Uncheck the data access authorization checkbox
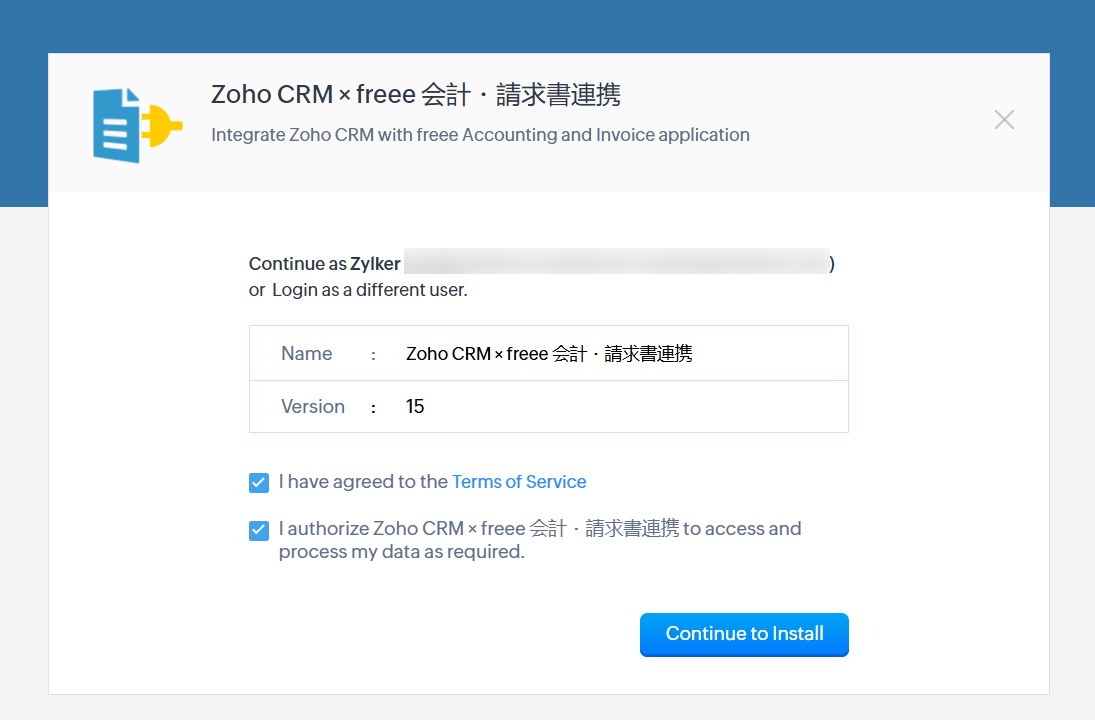 (259, 530)
